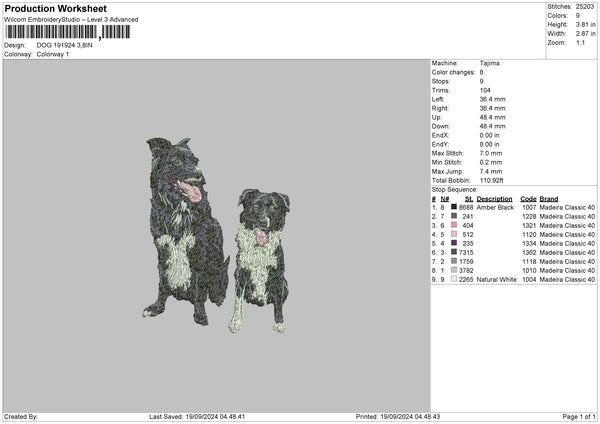600x424 pixels.
Task: Click the Total Bobbin value '110.92ft'
Action: [492, 180]
